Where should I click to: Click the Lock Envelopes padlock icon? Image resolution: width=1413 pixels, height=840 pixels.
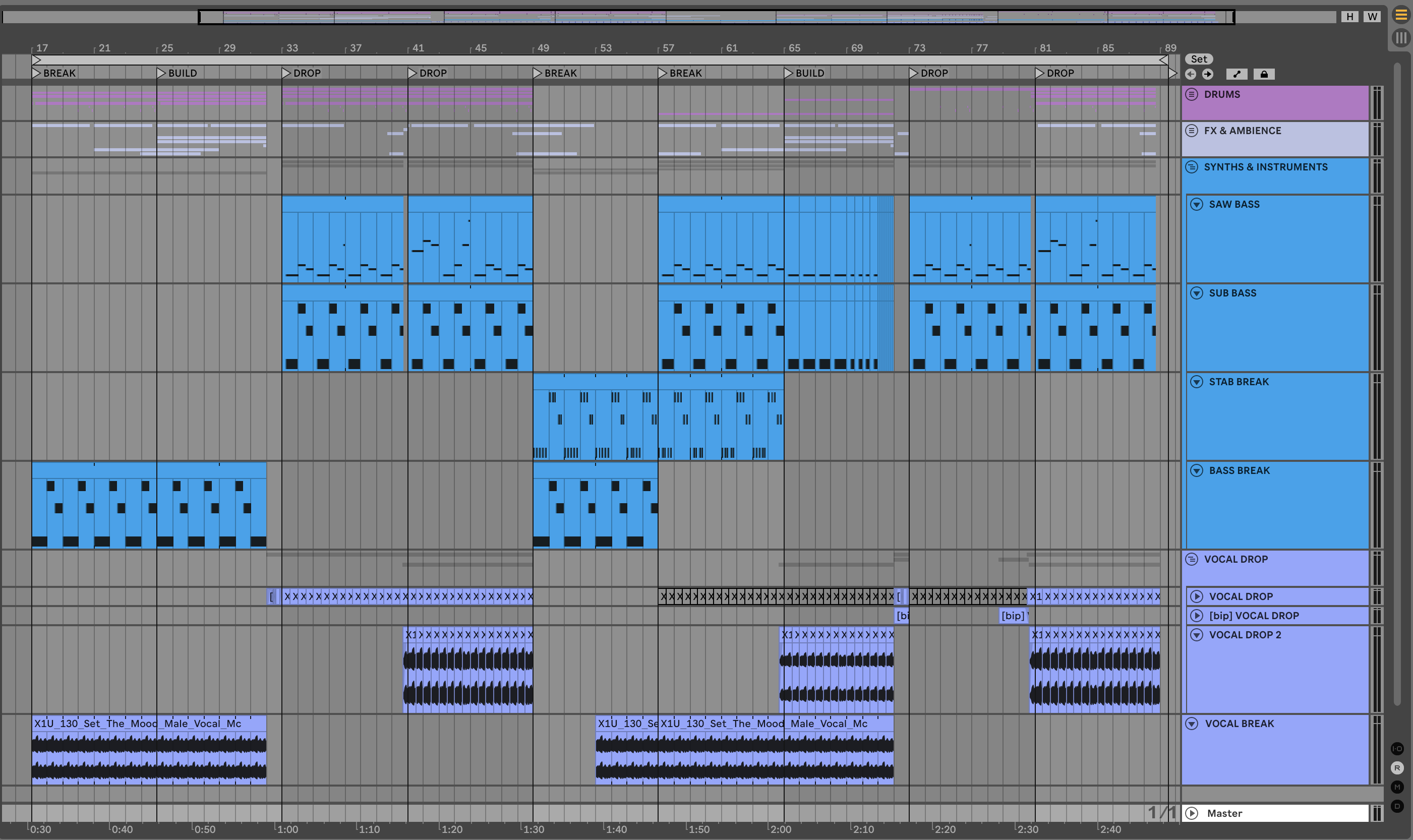click(x=1264, y=74)
